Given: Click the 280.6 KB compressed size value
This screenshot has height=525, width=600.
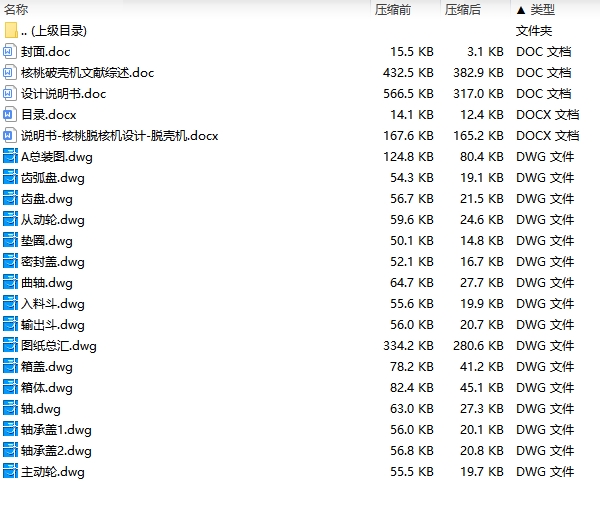Looking at the screenshot, I should (478, 346).
